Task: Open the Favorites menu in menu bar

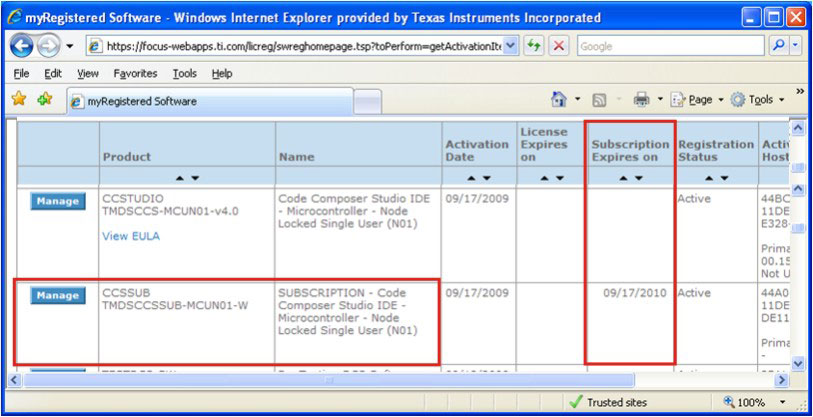Action: 134,73
